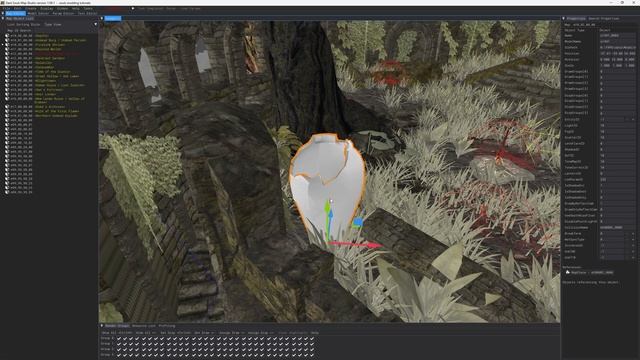Click the CollisionName property value field
Screen dimensions: 640x360
618,227
